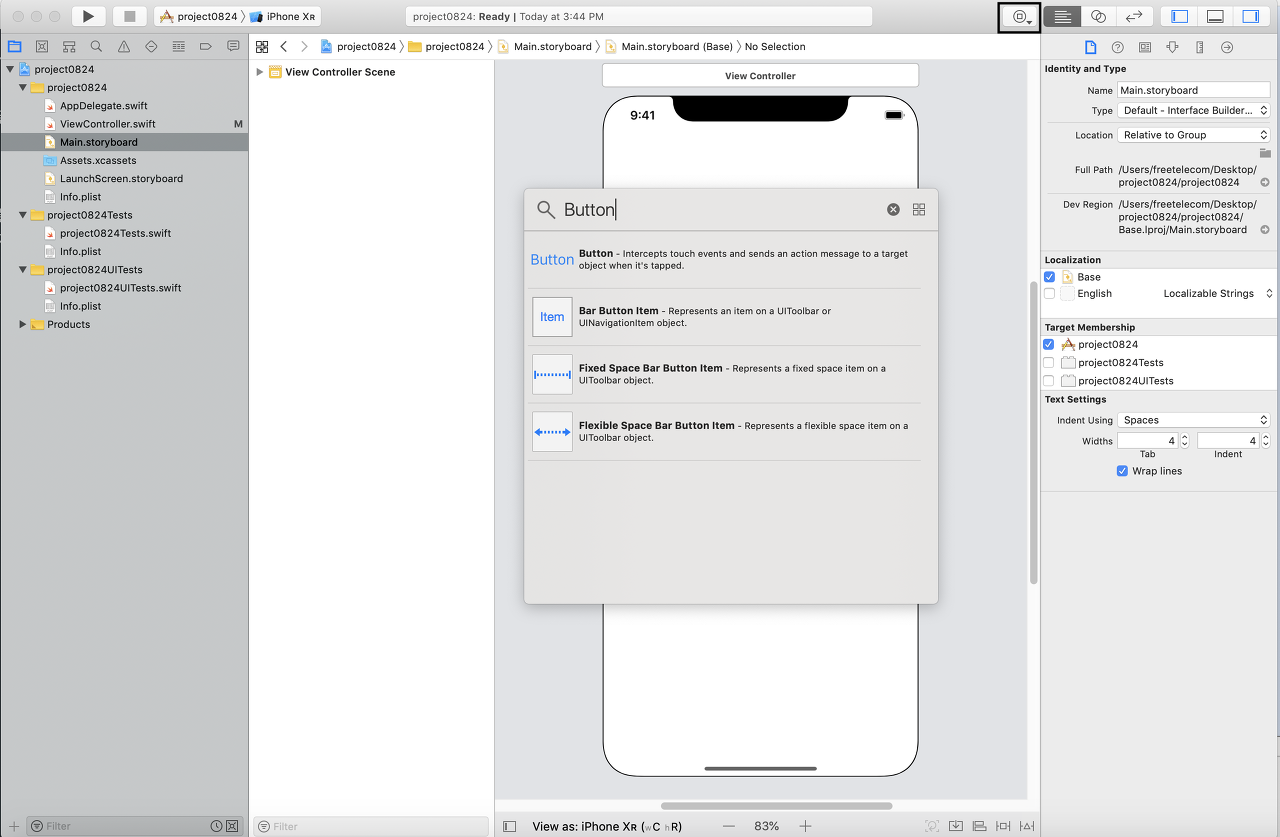
Task: Expand the View Controller Scene
Action: coord(260,72)
